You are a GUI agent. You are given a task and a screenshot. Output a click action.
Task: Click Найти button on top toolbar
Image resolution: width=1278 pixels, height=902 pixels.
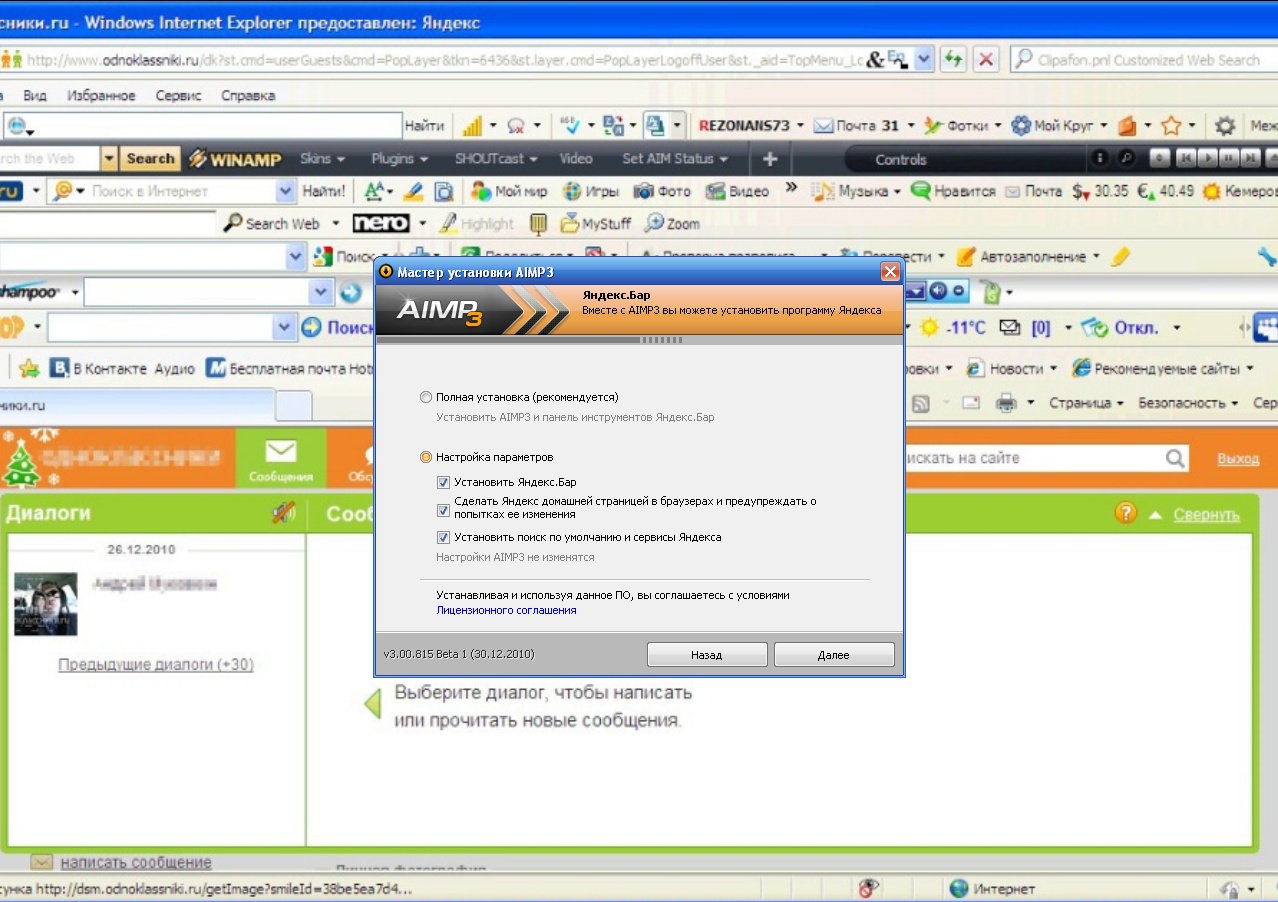[x=424, y=126]
